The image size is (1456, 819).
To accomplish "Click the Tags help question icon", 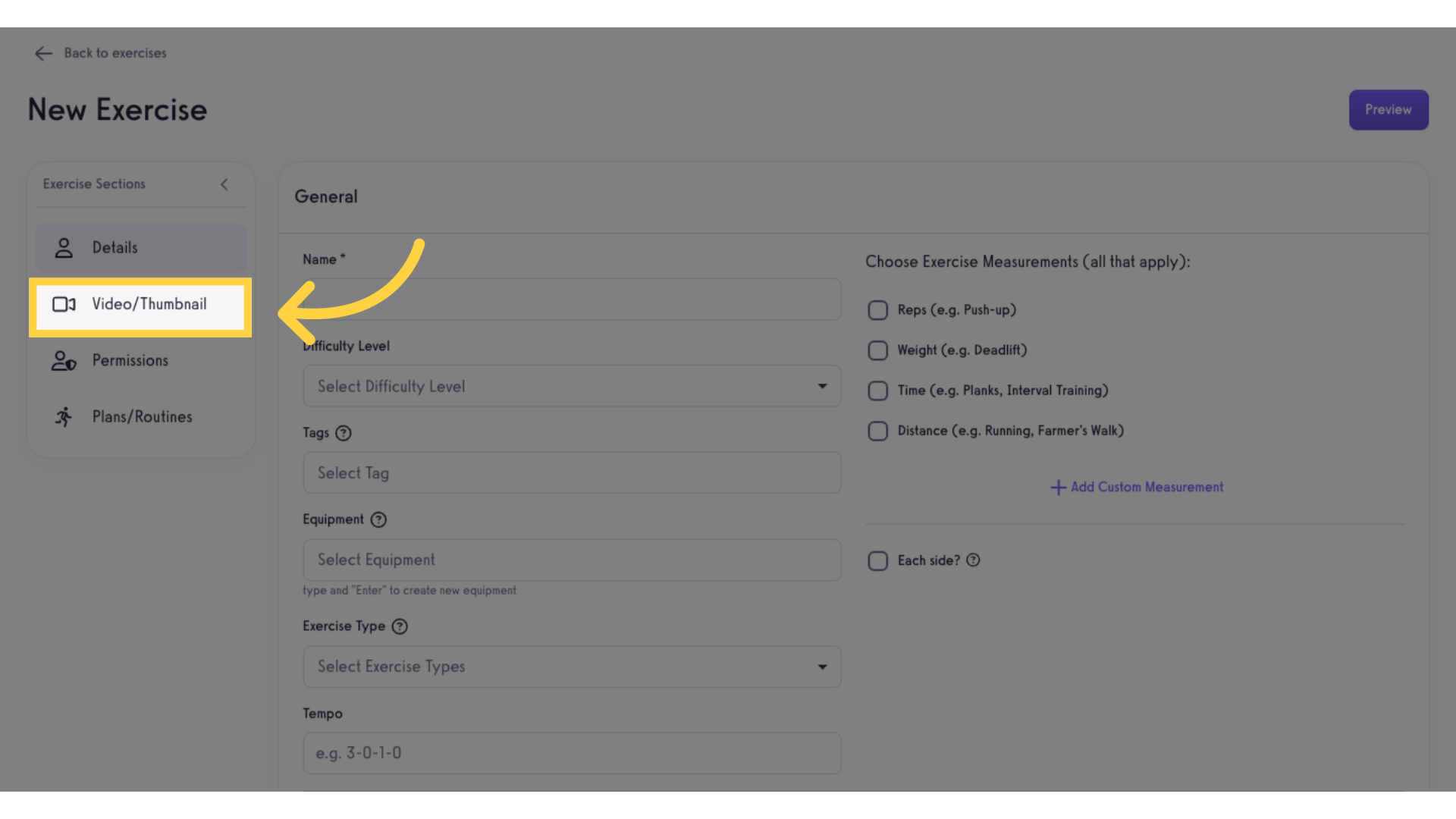I will (x=344, y=433).
